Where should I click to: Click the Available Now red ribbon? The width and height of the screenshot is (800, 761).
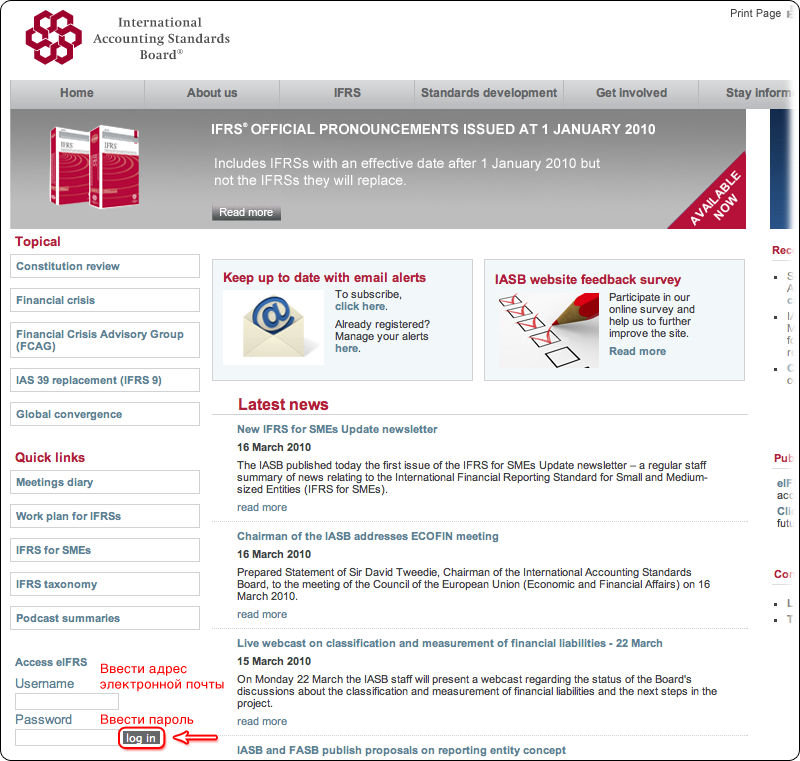pos(715,199)
